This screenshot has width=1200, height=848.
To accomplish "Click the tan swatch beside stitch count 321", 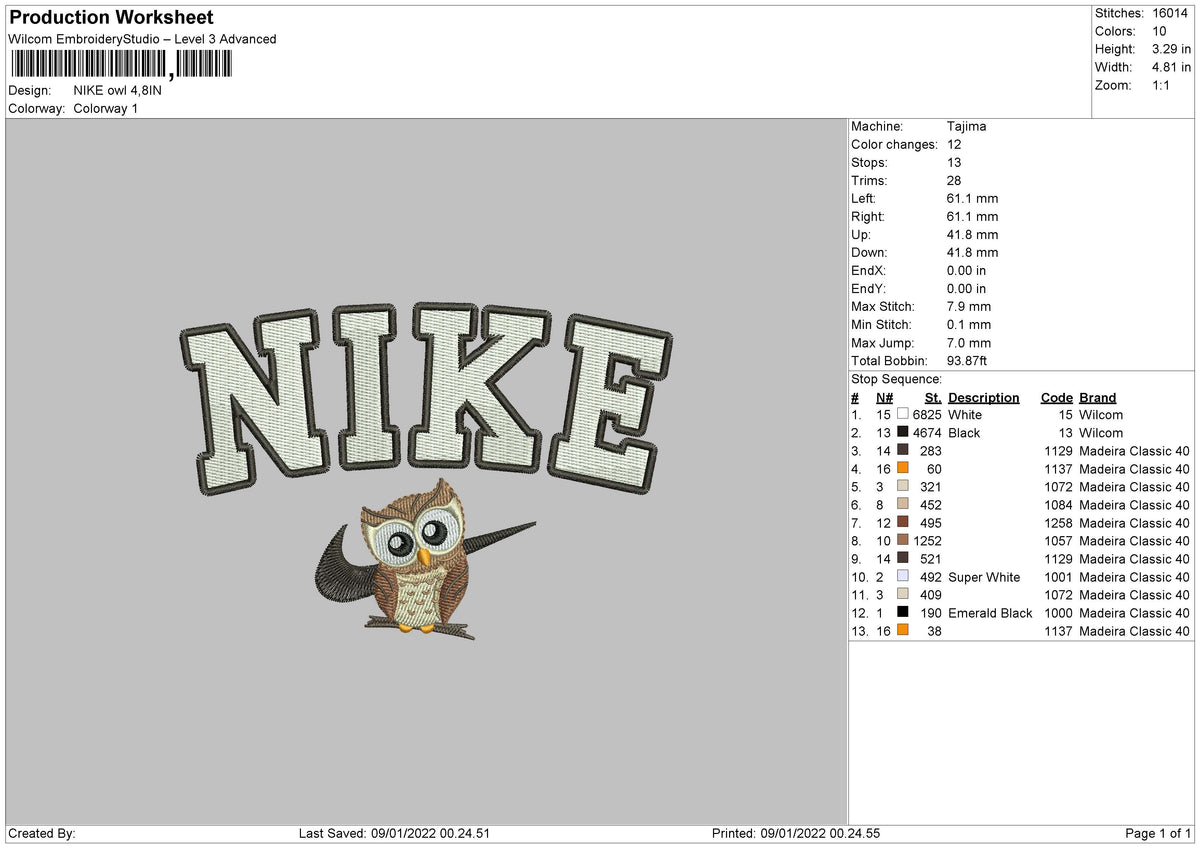I will tap(904, 487).
